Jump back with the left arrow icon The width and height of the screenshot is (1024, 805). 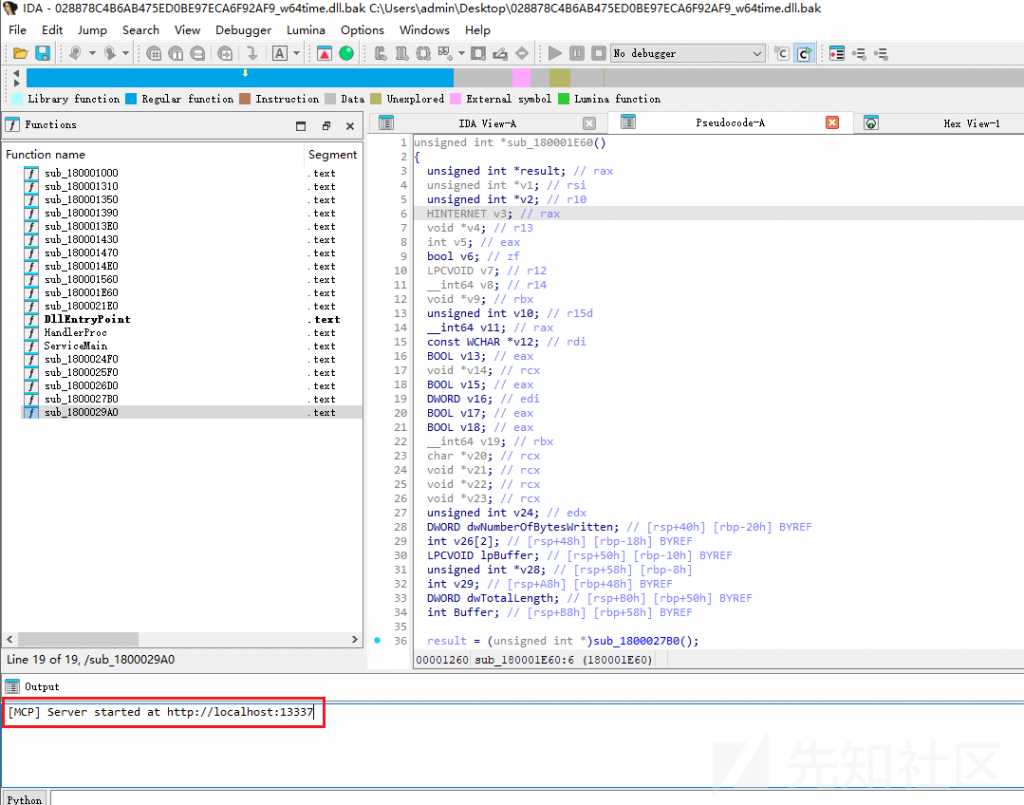click(x=75, y=54)
